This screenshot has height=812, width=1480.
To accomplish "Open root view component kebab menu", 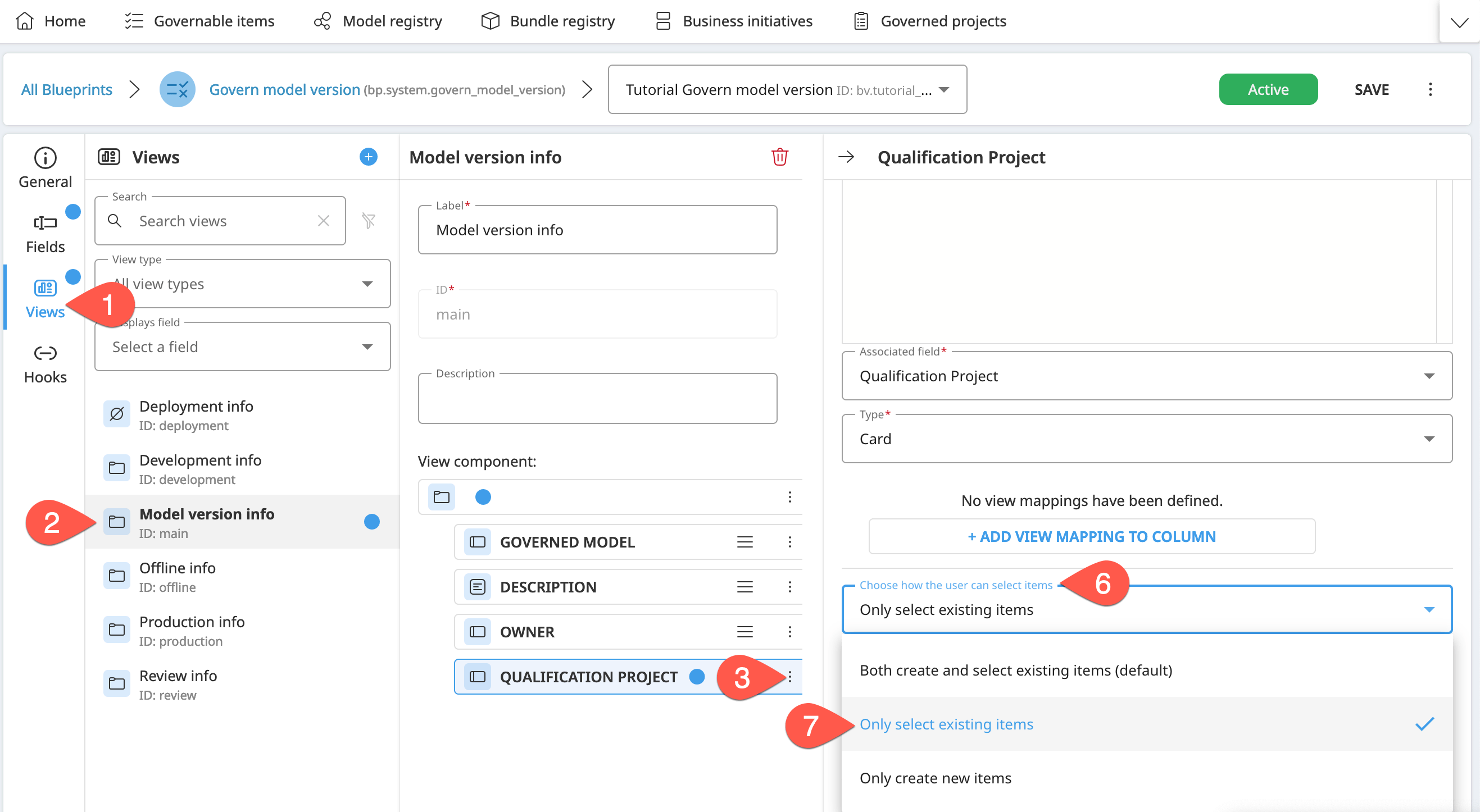I will pos(790,497).
